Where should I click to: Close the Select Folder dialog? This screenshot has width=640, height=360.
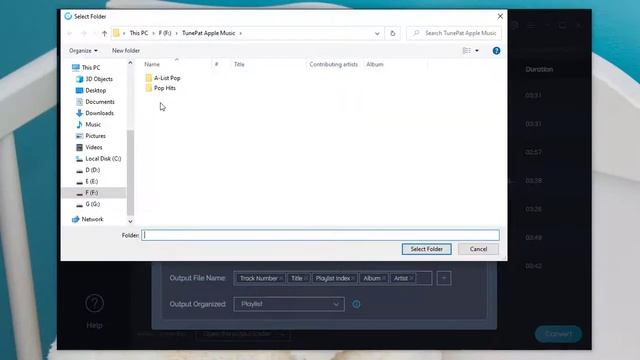[x=500, y=16]
